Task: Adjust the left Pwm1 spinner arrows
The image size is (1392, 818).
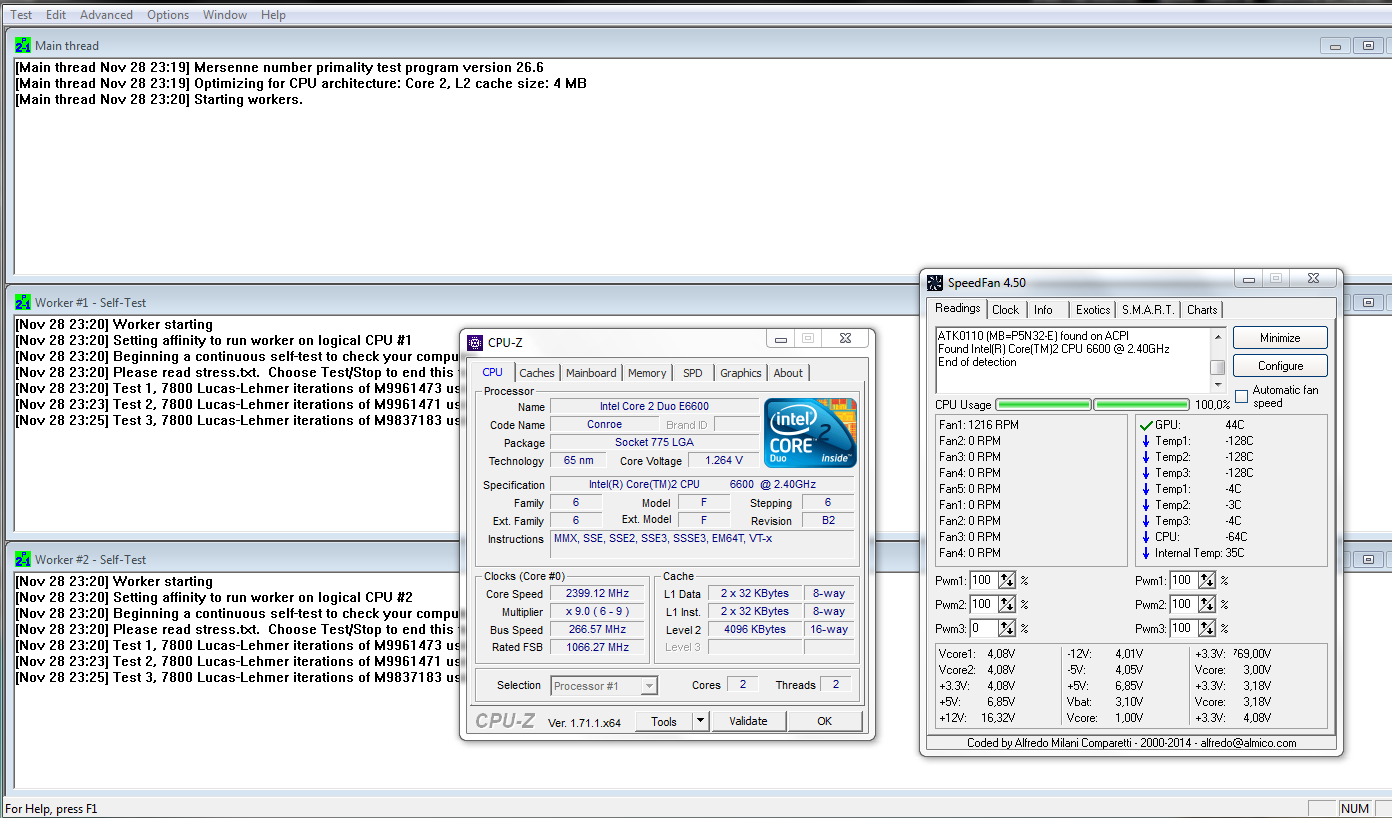Action: pos(1007,581)
